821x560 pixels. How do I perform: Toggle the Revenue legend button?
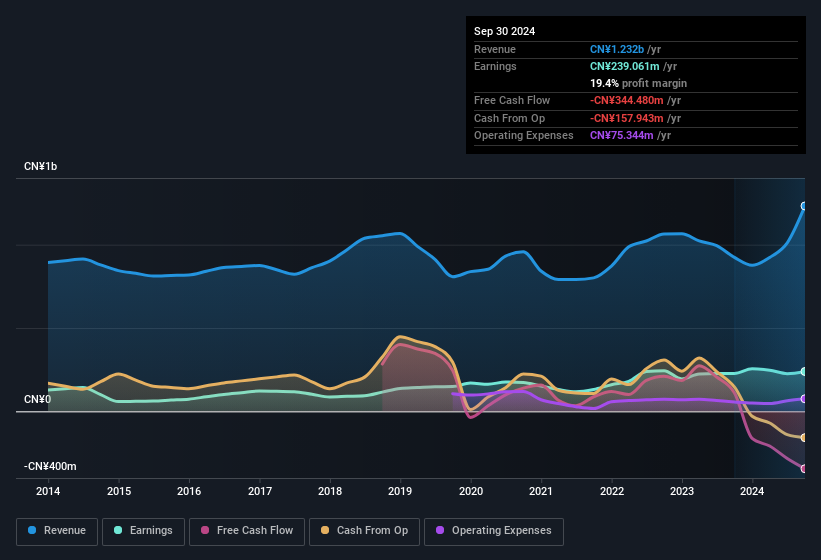[x=57, y=531]
